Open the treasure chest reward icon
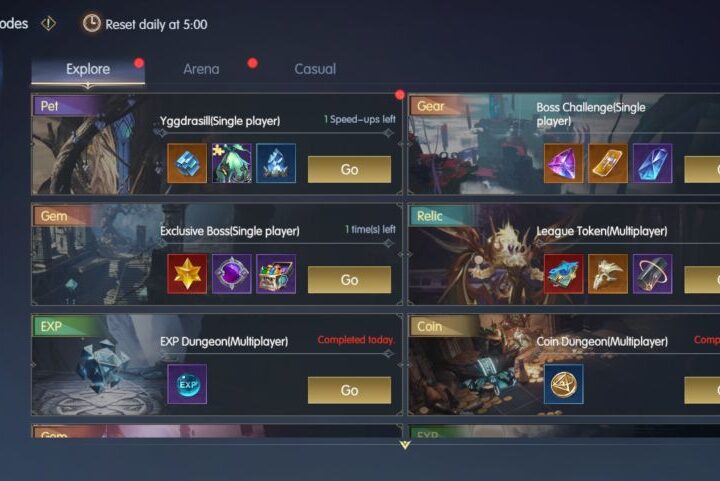 point(276,274)
